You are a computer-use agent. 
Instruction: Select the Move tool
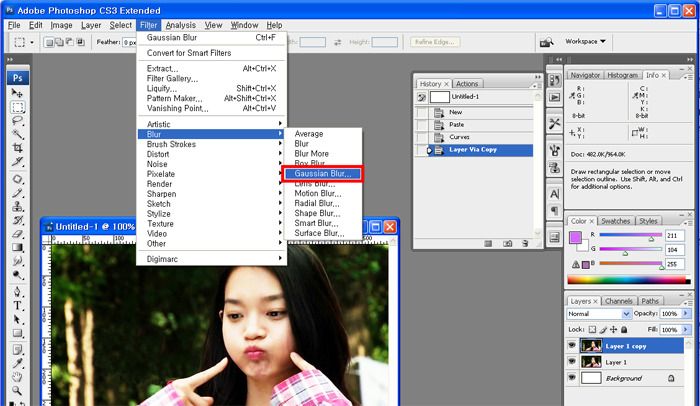(x=17, y=93)
